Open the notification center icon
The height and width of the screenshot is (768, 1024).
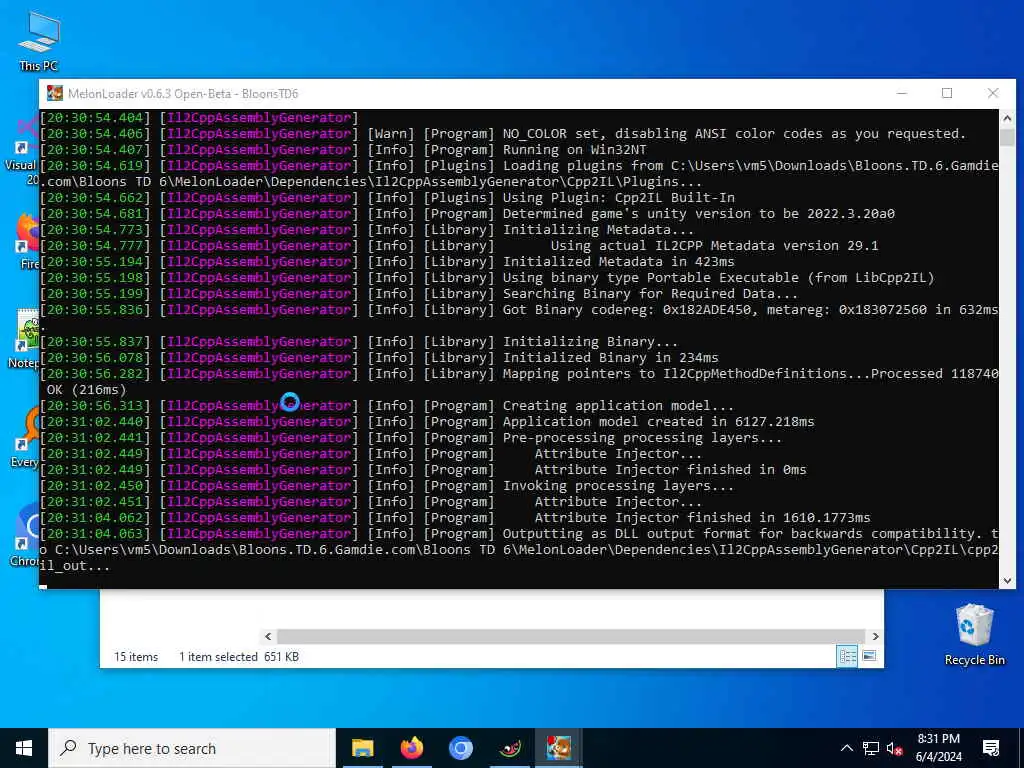click(991, 748)
